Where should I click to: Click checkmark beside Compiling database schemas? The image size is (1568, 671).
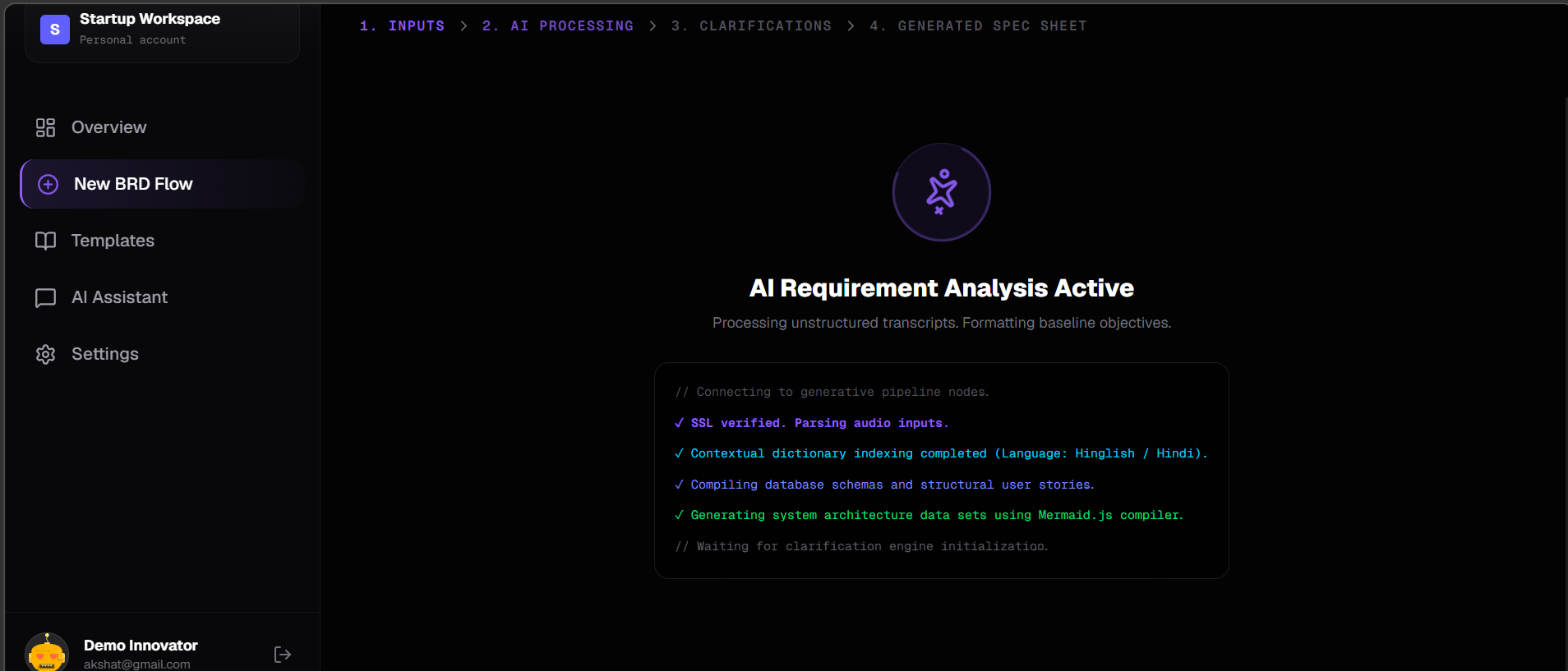[x=679, y=485]
